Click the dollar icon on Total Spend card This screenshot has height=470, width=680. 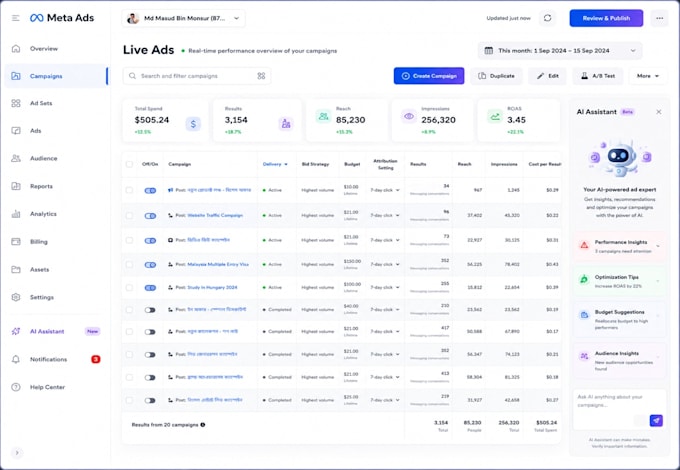pos(193,124)
